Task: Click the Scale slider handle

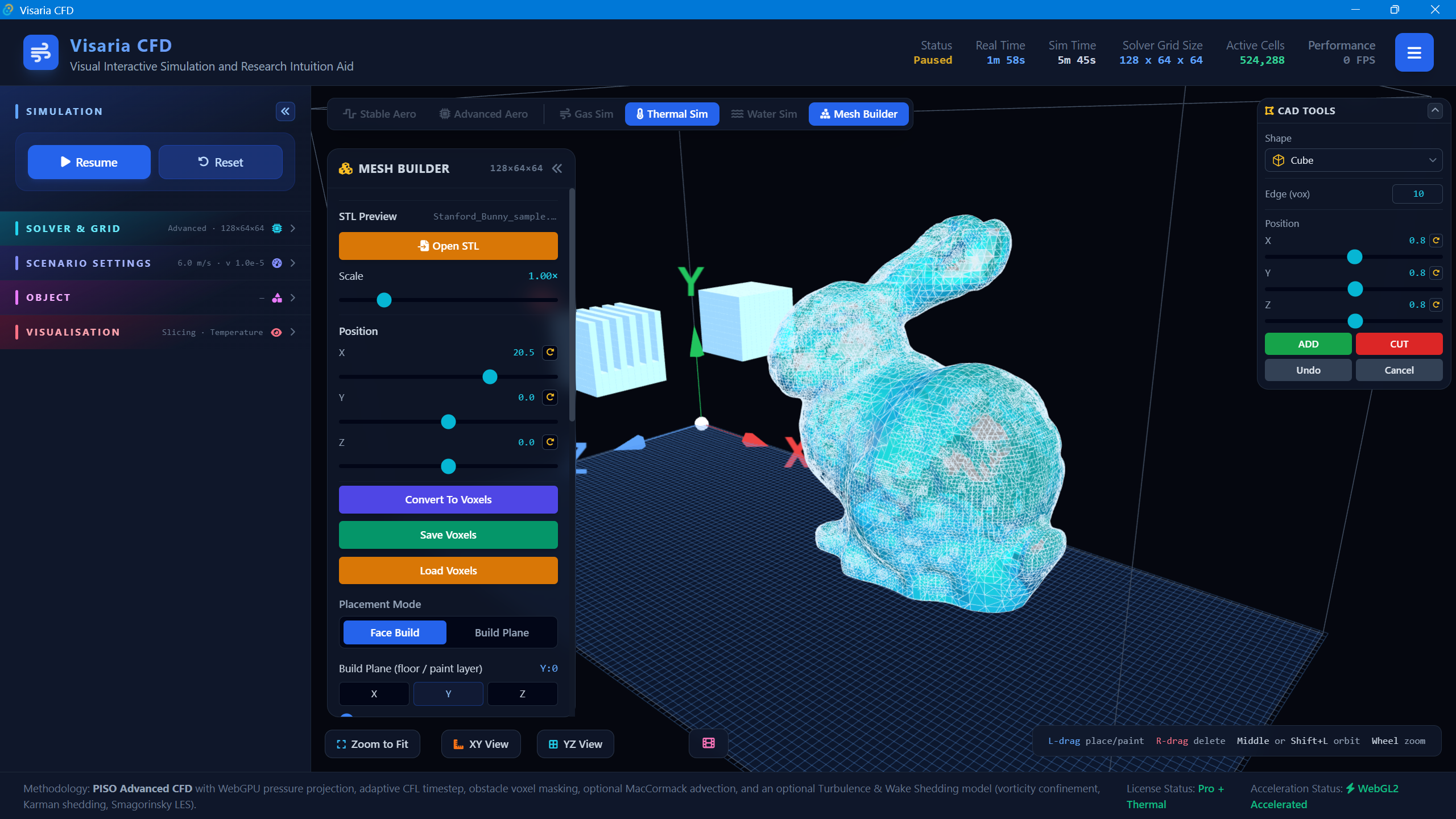Action: tap(384, 300)
